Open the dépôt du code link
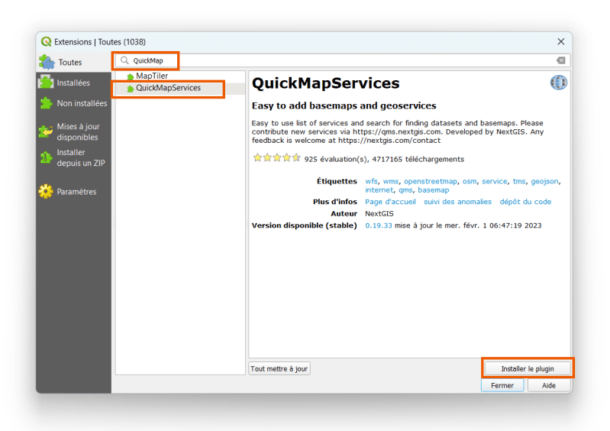This screenshot has height=431, width=610. coord(525,201)
